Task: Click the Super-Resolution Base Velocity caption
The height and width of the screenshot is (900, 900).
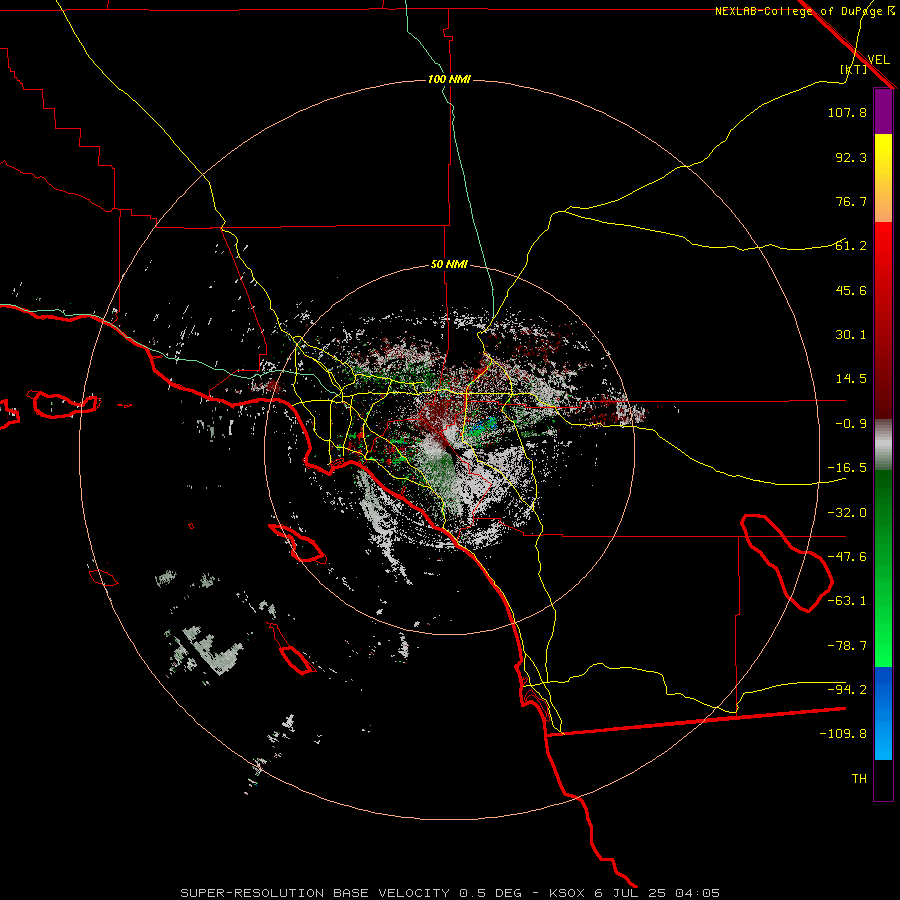Action: pyautogui.click(x=449, y=893)
